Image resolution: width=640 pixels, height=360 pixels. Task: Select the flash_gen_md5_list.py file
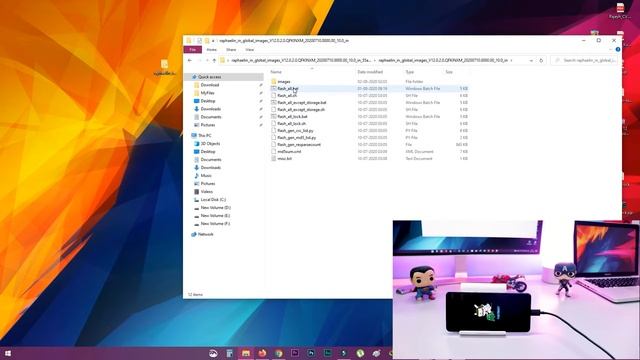click(x=296, y=138)
